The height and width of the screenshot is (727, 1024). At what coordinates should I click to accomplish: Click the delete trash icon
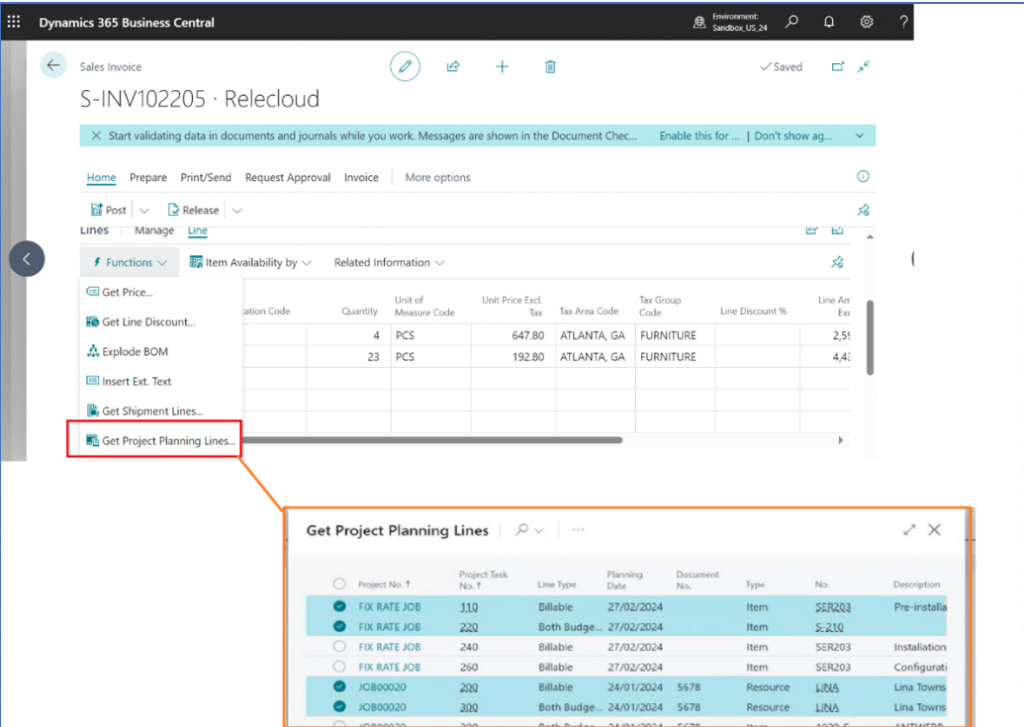coord(549,66)
